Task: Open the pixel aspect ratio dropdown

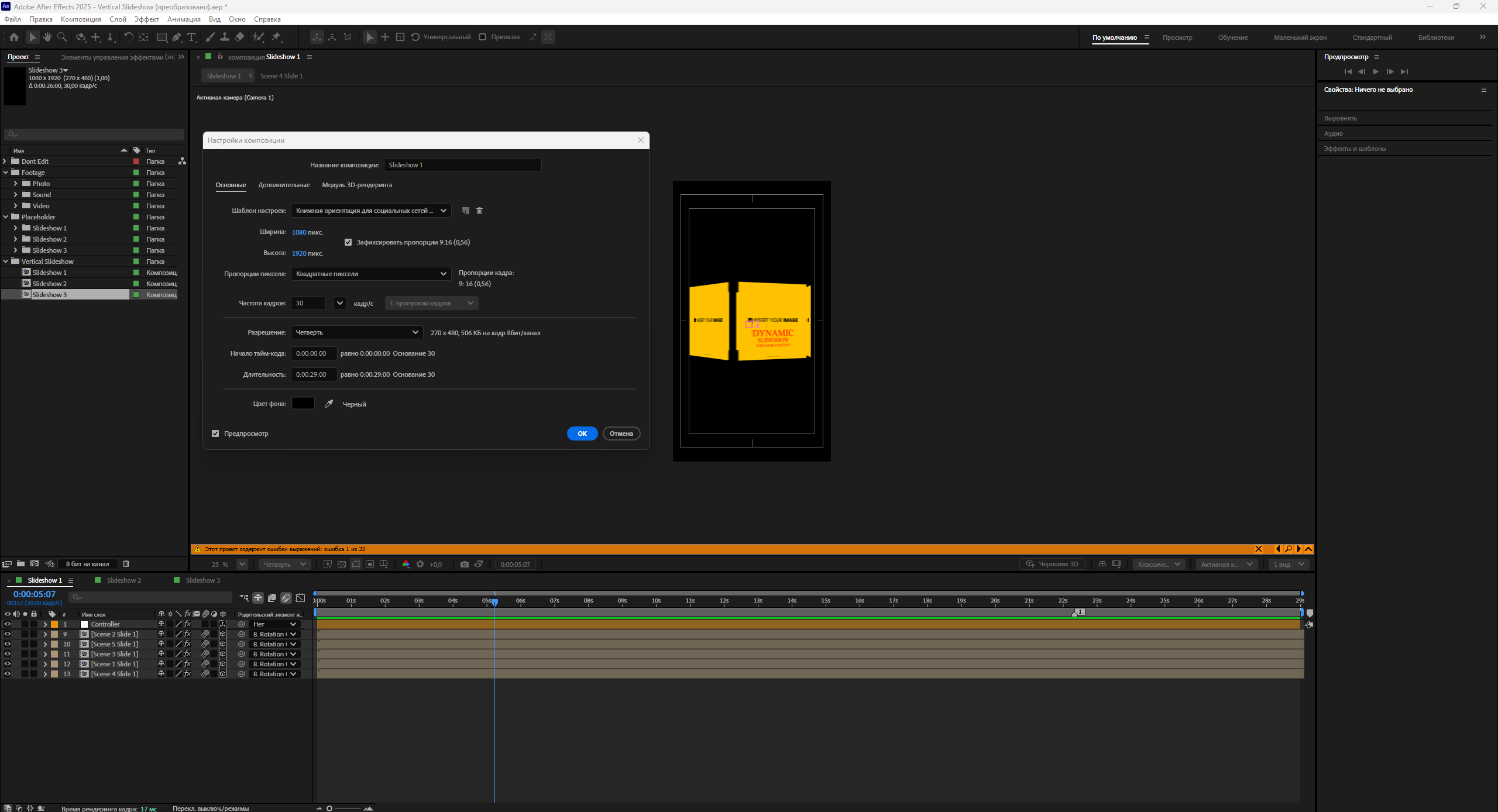Action: (x=370, y=274)
